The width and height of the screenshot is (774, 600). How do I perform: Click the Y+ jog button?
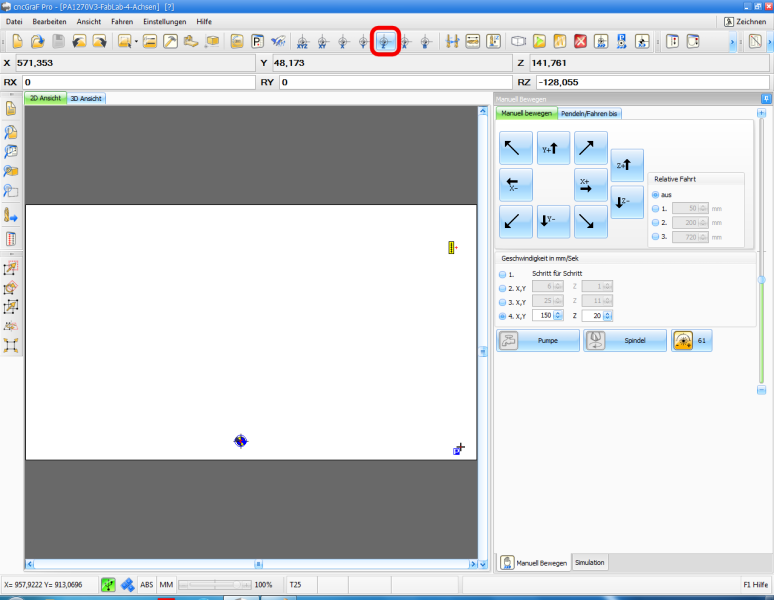[x=553, y=148]
